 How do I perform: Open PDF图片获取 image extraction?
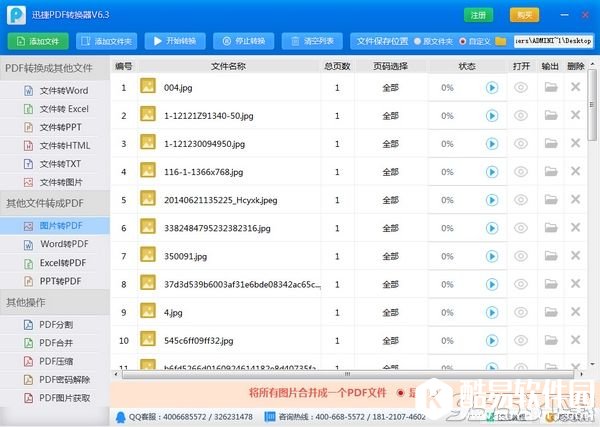[x=55, y=398]
